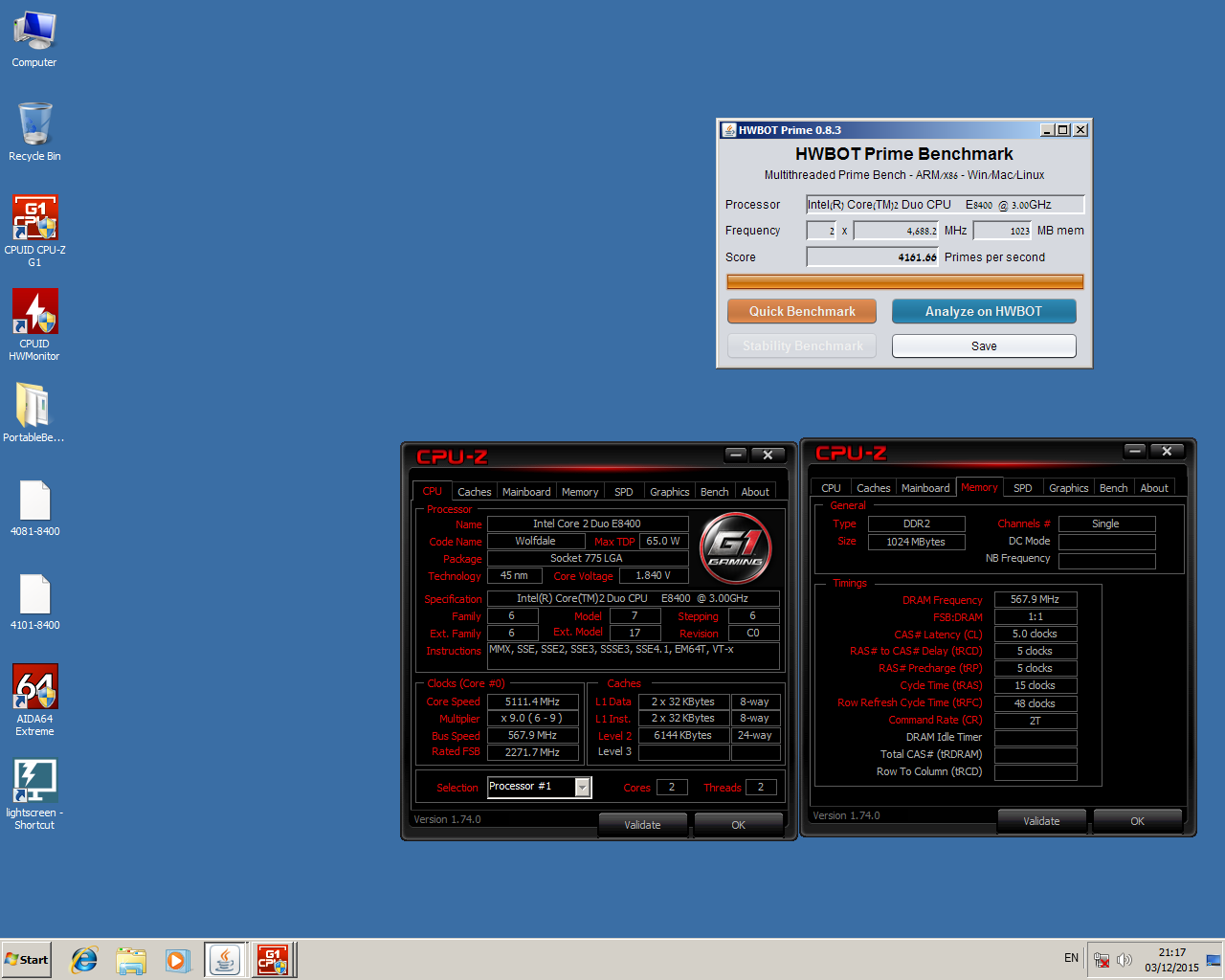Switch to the Java HWBOT Prime taskbar item
This screenshot has width=1225, height=980.
point(225,959)
